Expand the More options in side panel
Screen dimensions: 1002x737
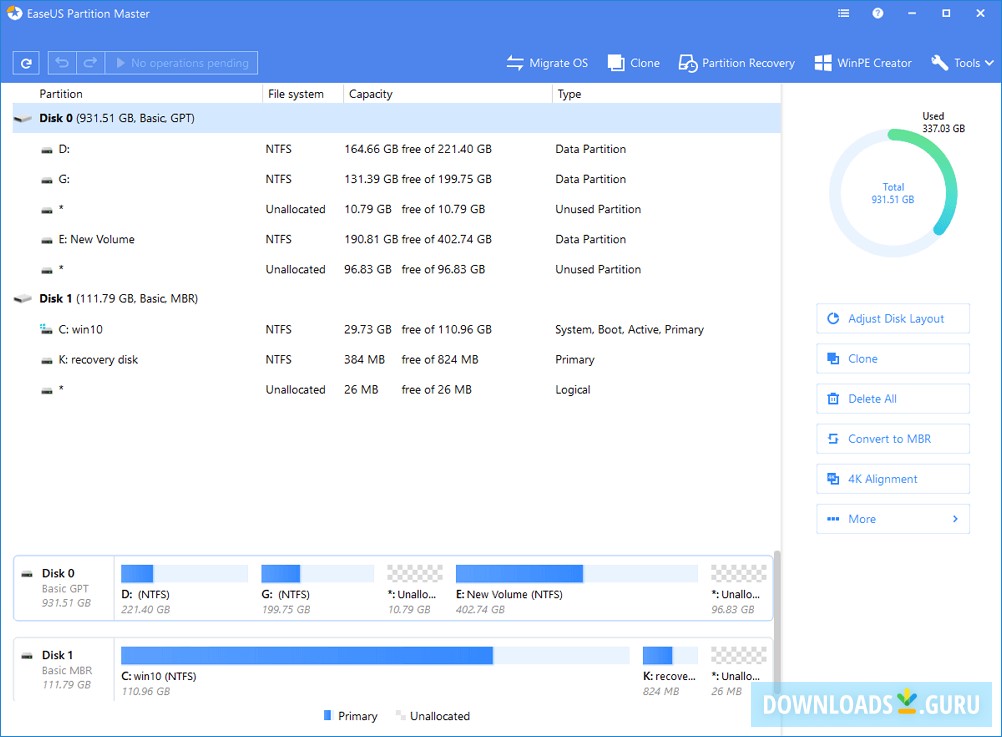[892, 519]
